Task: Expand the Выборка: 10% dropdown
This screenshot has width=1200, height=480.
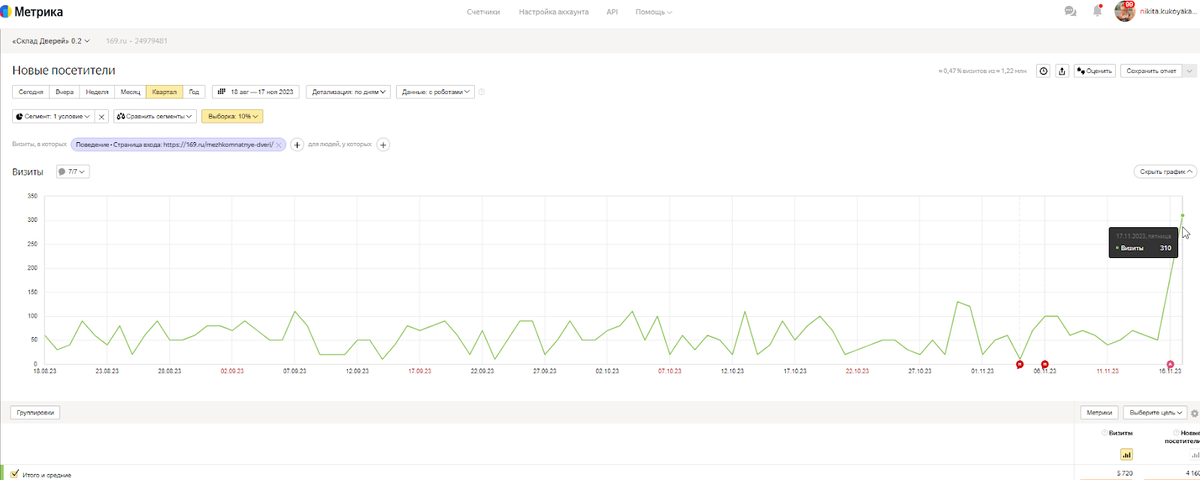Action: pyautogui.click(x=232, y=117)
